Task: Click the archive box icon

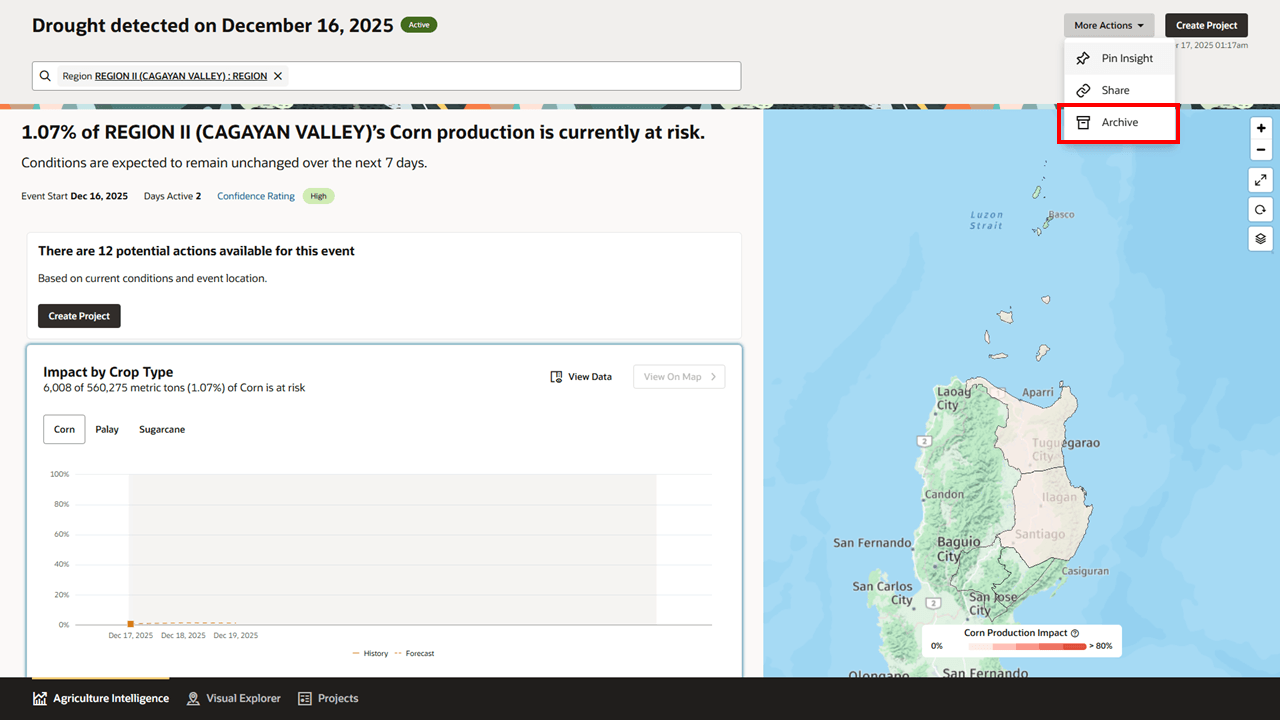Action: point(1083,122)
